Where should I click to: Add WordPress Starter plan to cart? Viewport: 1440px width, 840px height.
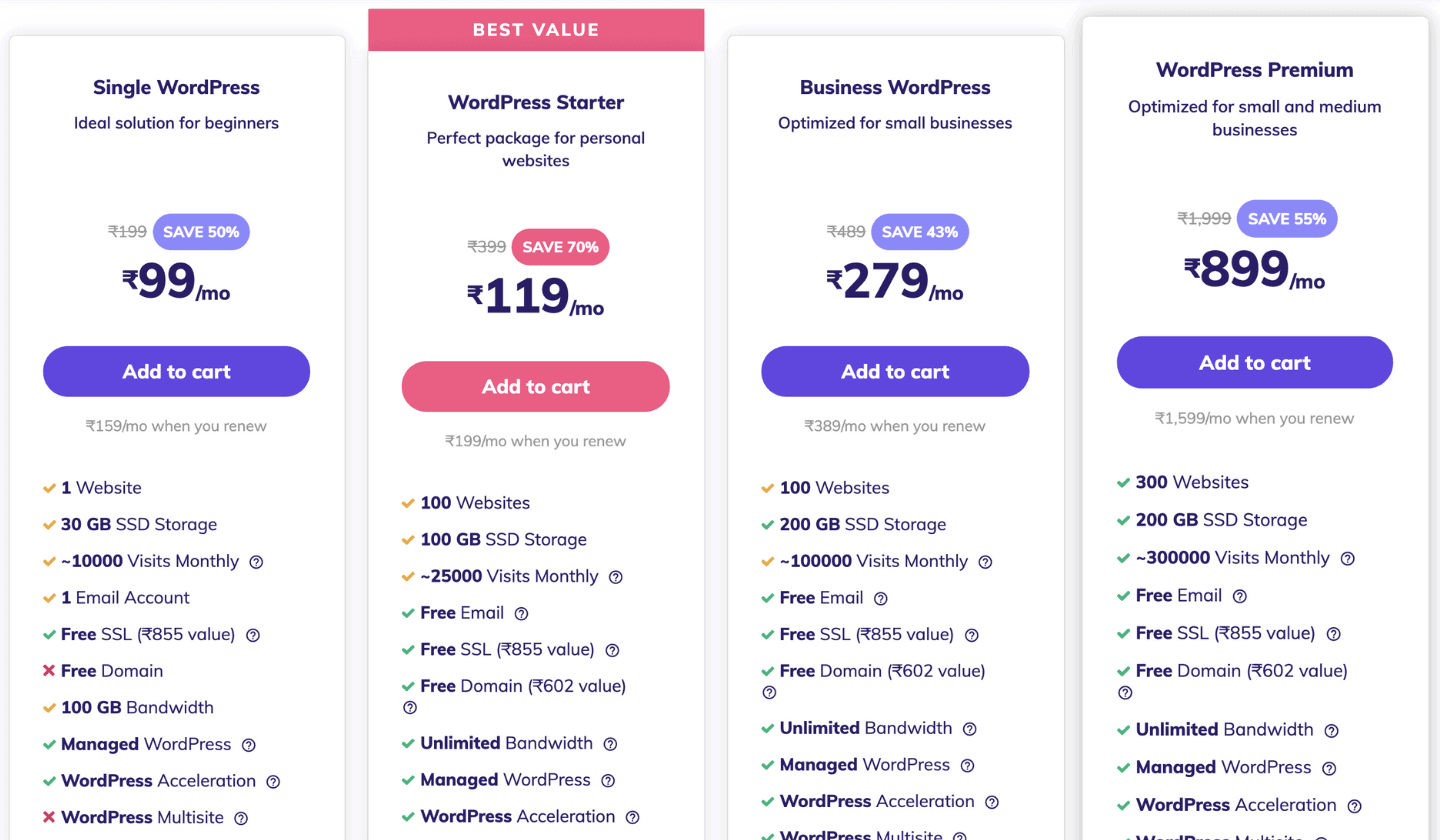click(536, 387)
